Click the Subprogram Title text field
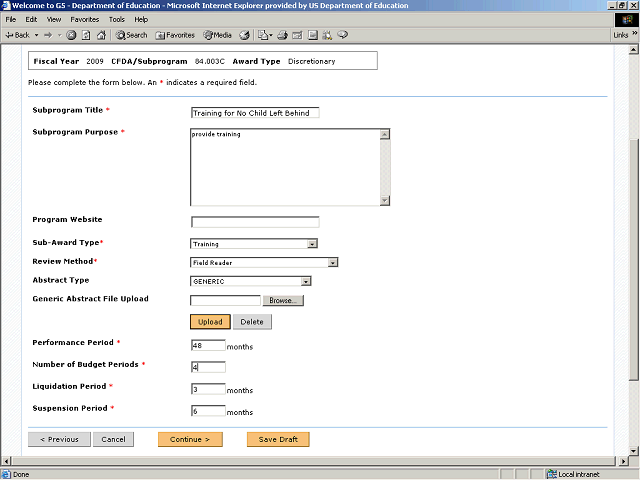640x480 pixels. [255, 113]
